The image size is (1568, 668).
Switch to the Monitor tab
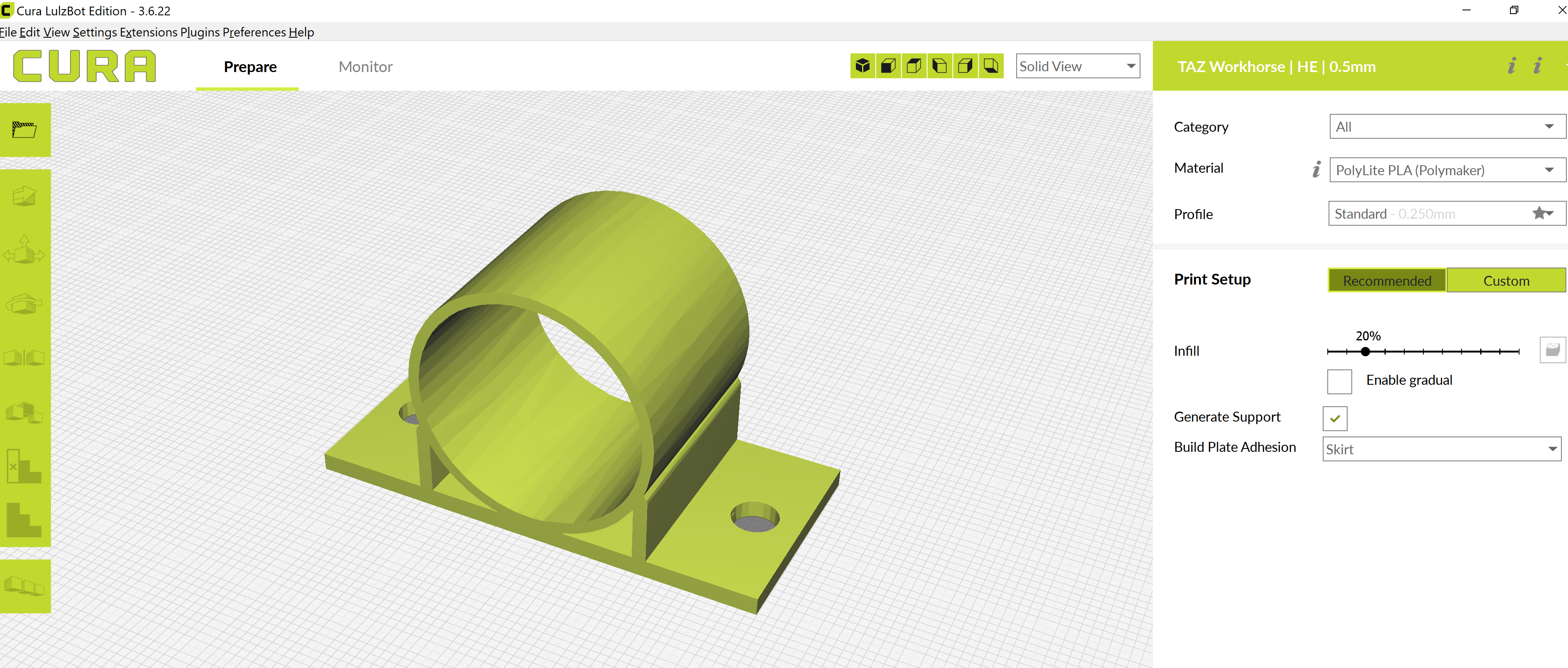coord(365,66)
